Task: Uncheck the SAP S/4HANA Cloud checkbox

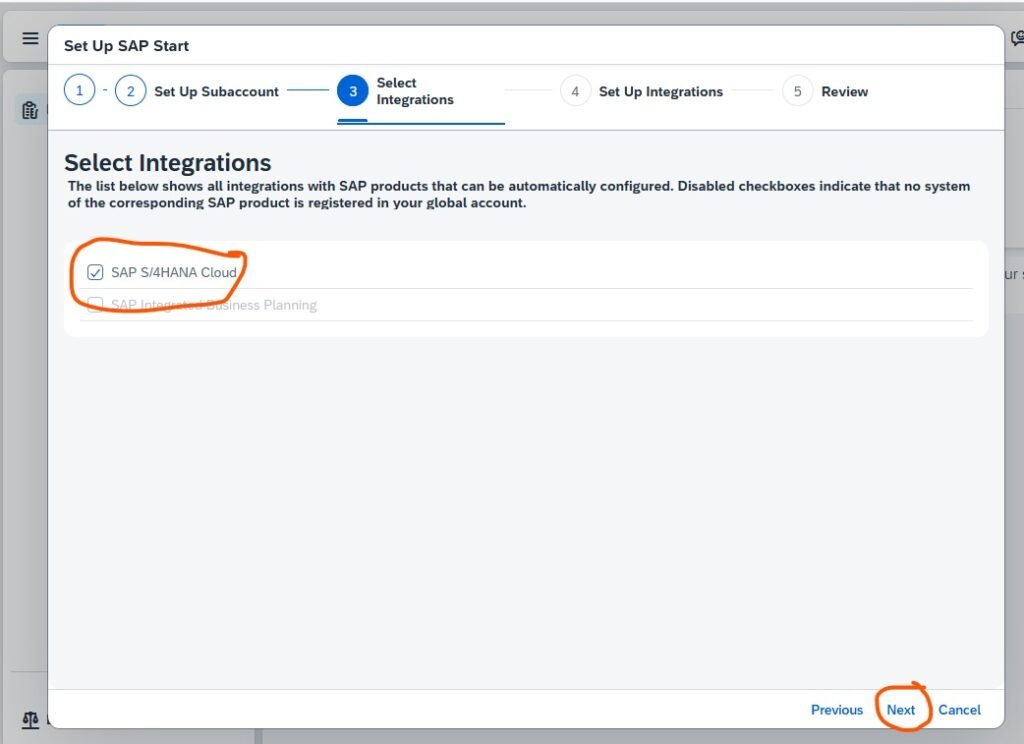Action: (96, 272)
